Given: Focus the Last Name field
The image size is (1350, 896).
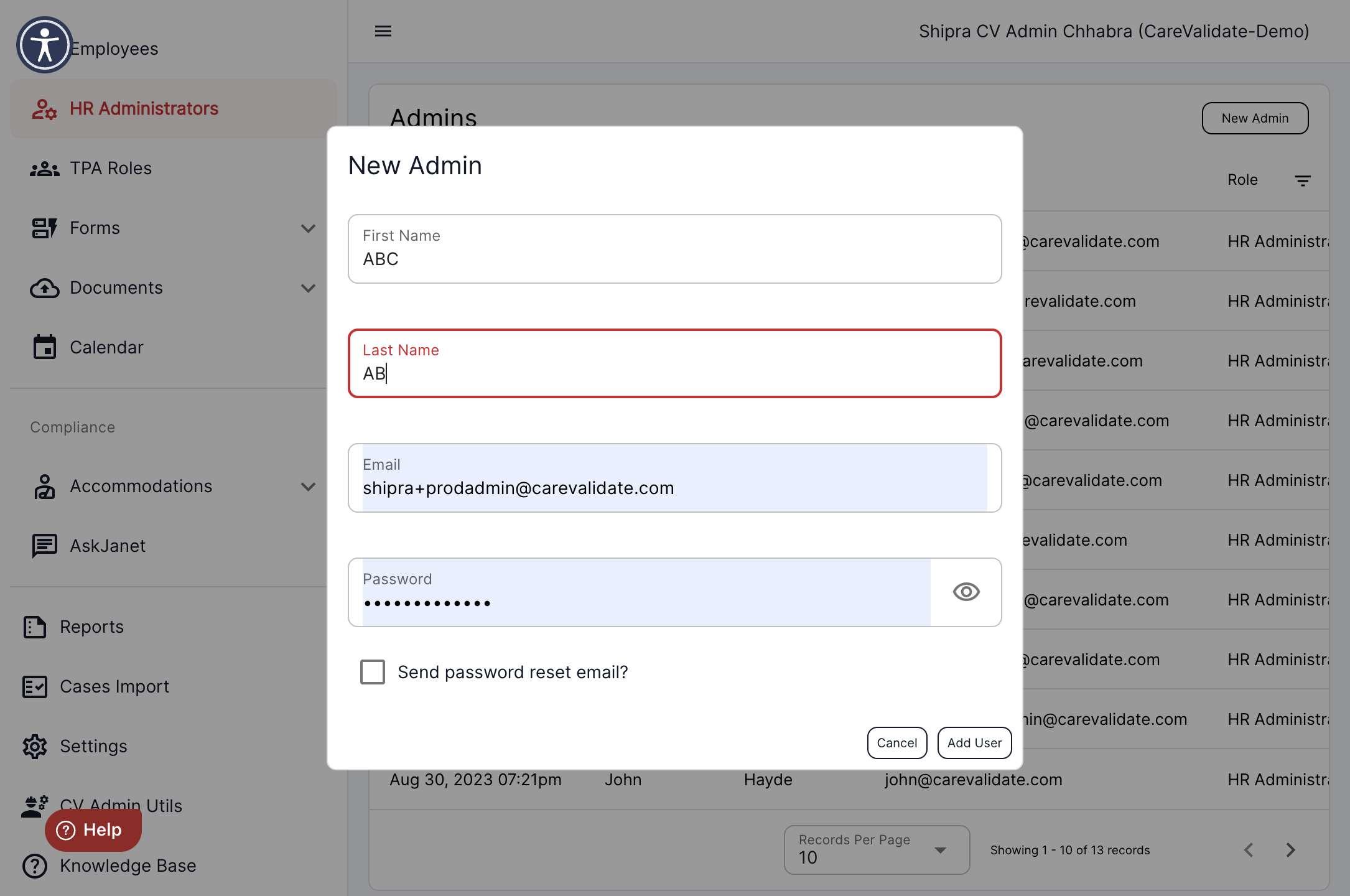Looking at the screenshot, I should [675, 363].
